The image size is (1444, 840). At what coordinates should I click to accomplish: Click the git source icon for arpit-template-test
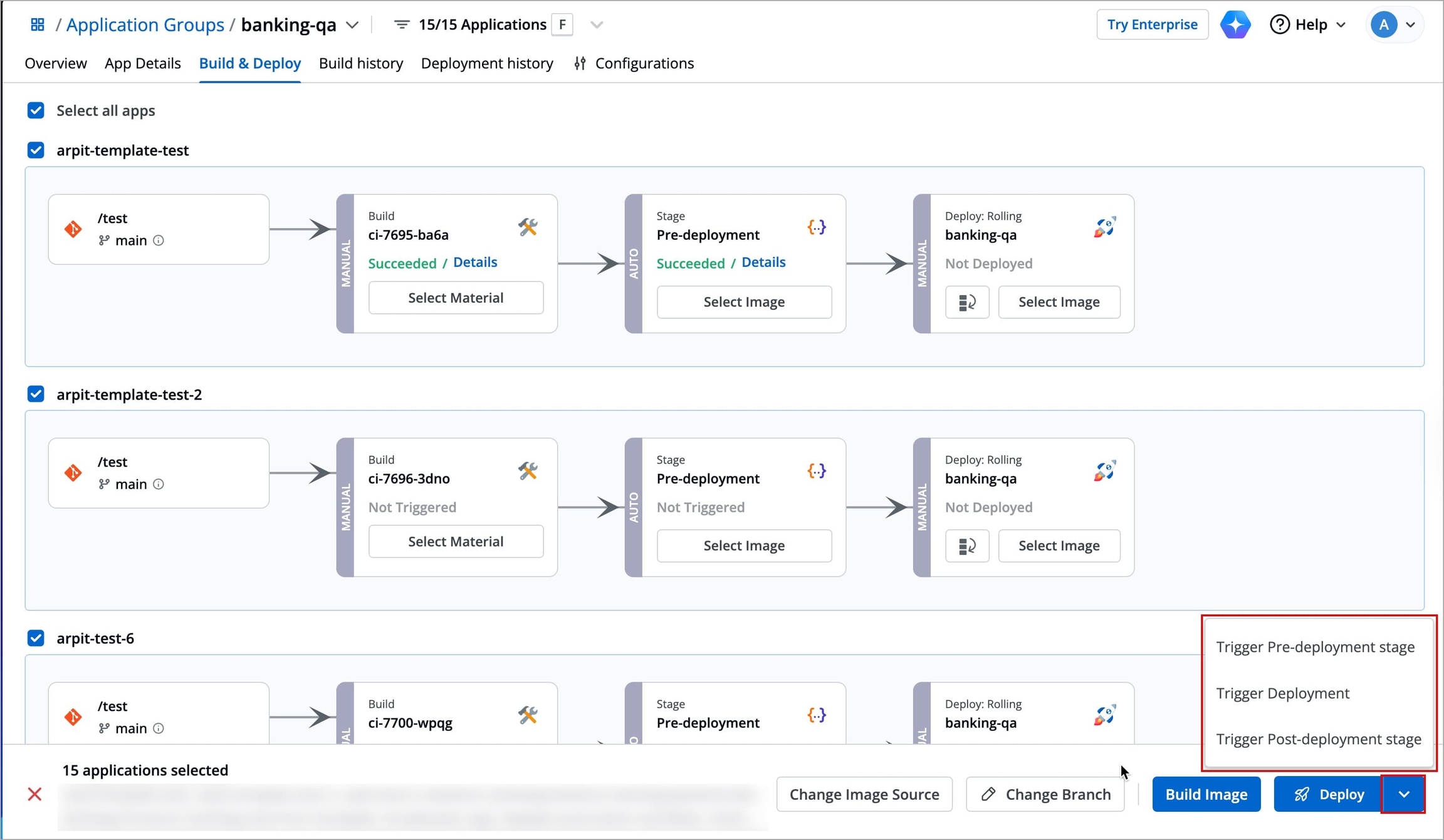(73, 229)
